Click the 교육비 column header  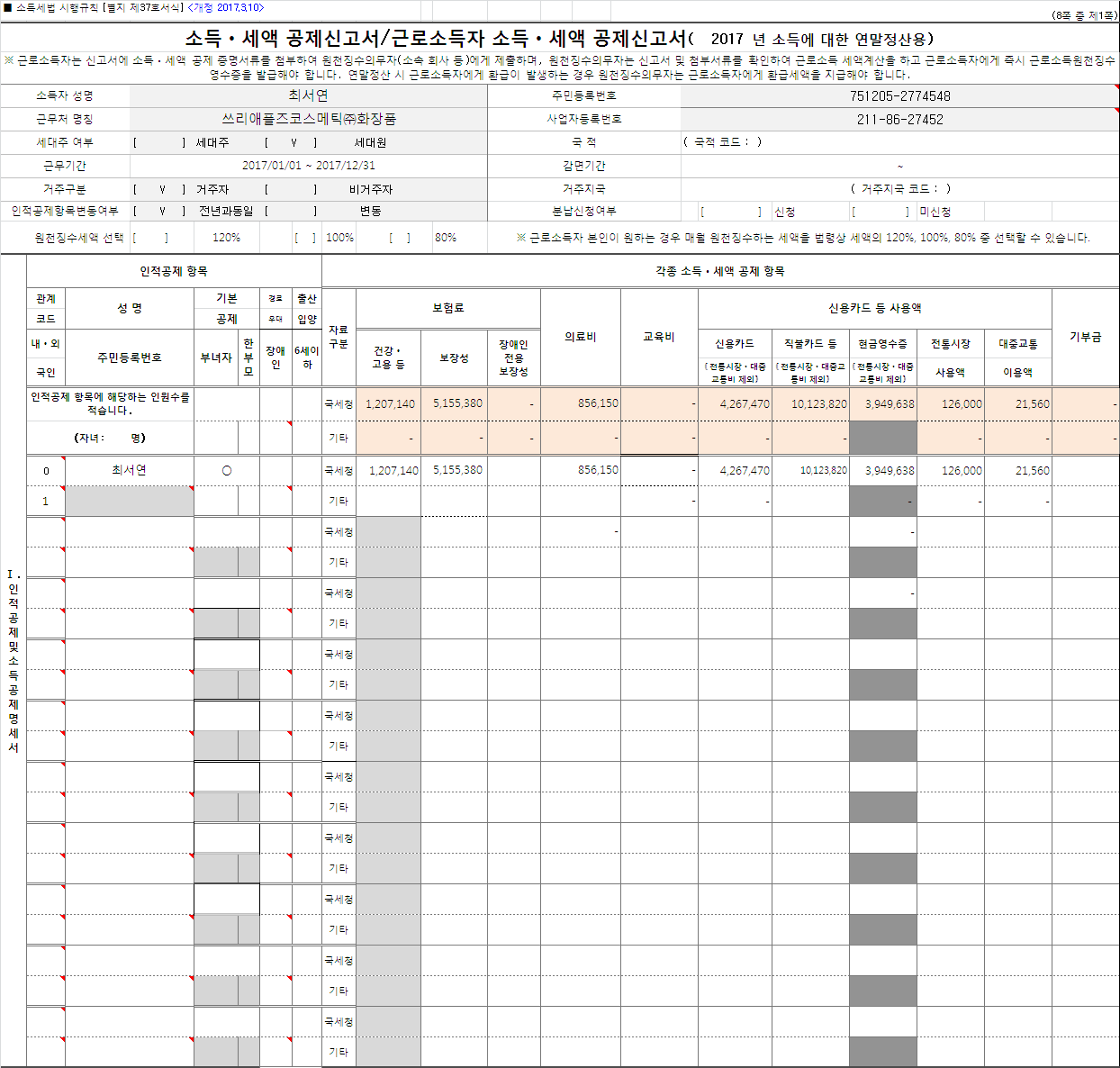[659, 337]
